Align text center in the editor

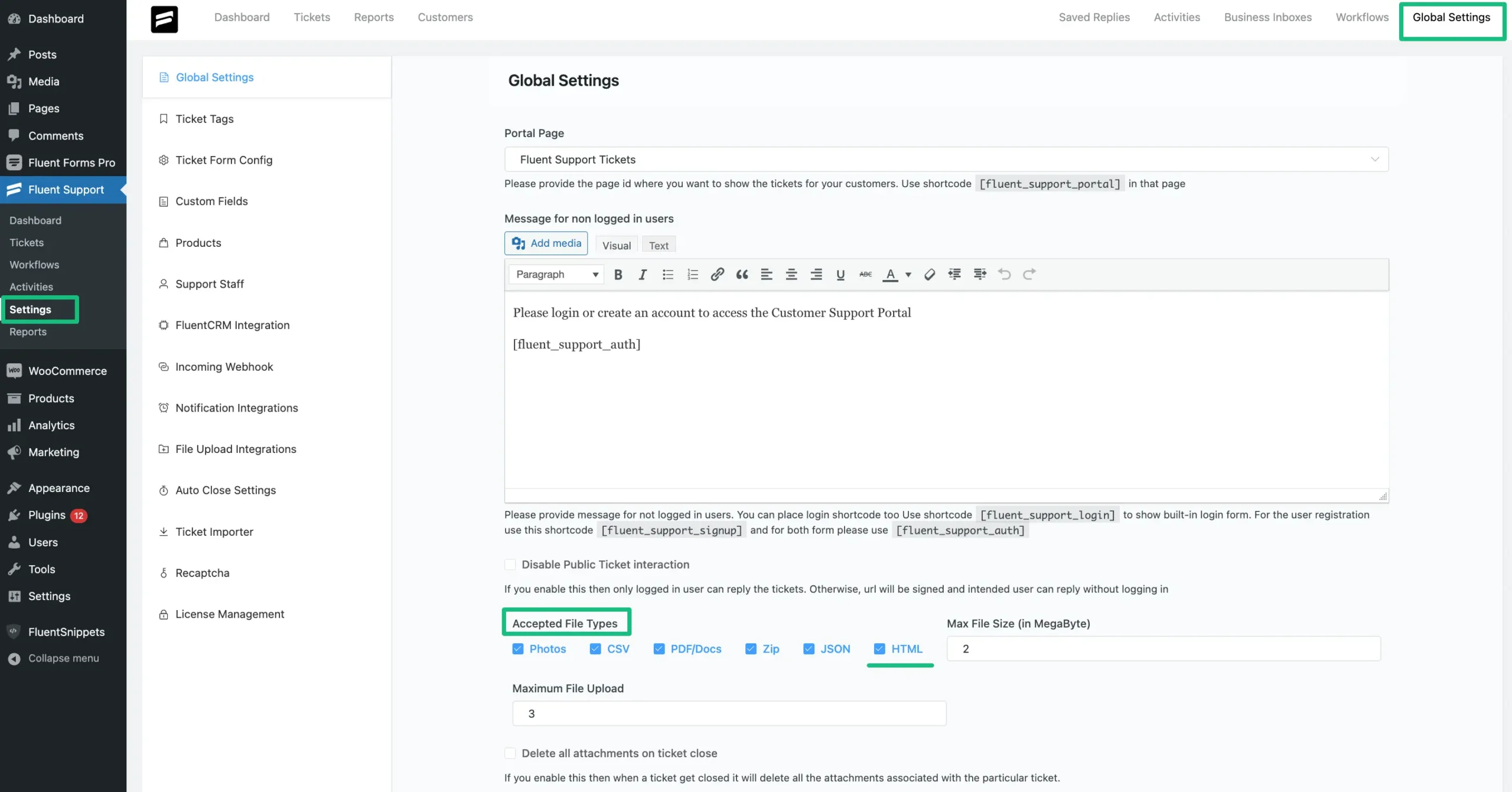[x=791, y=274]
